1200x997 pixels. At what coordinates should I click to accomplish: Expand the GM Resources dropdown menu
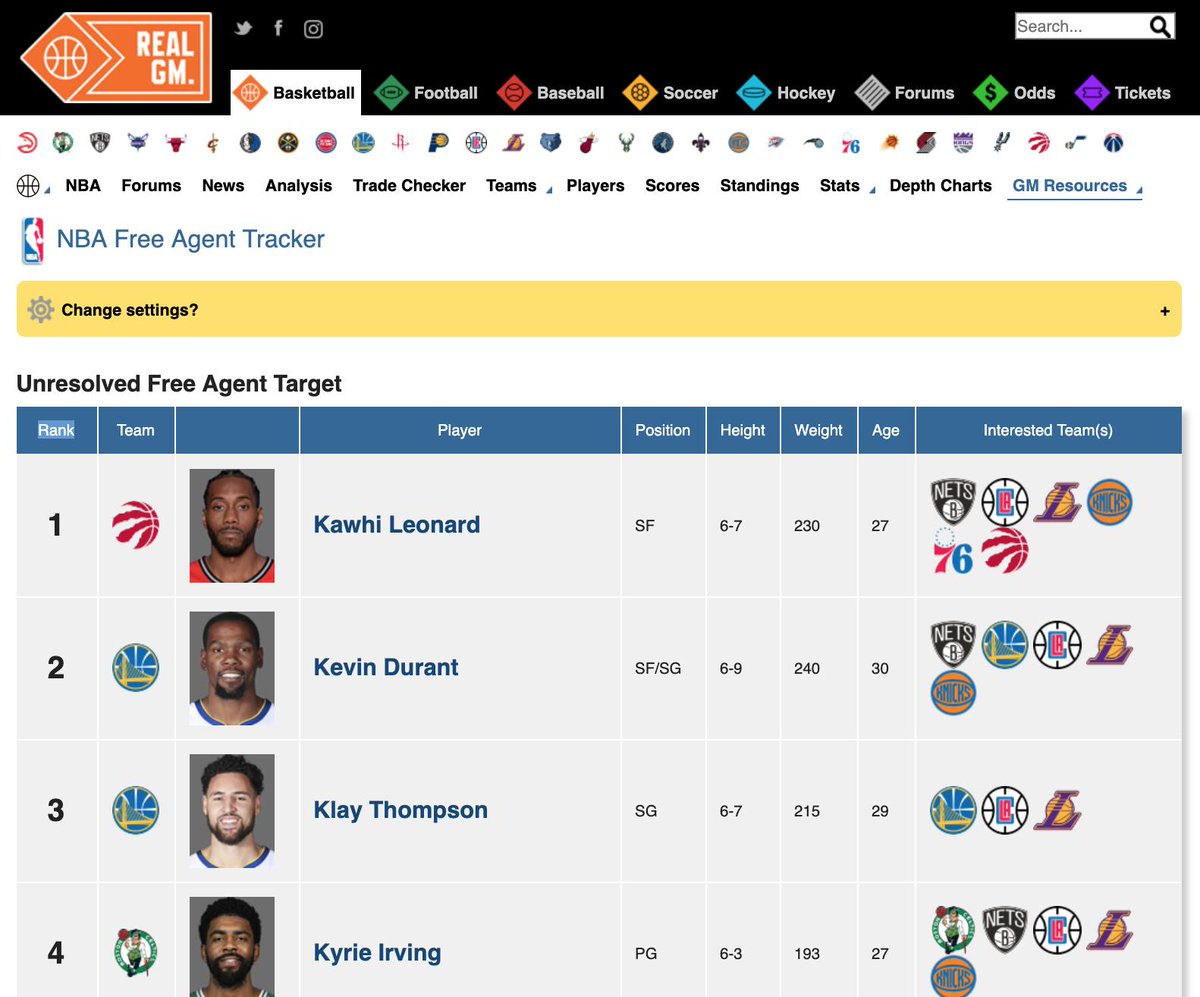pyautogui.click(x=1076, y=186)
